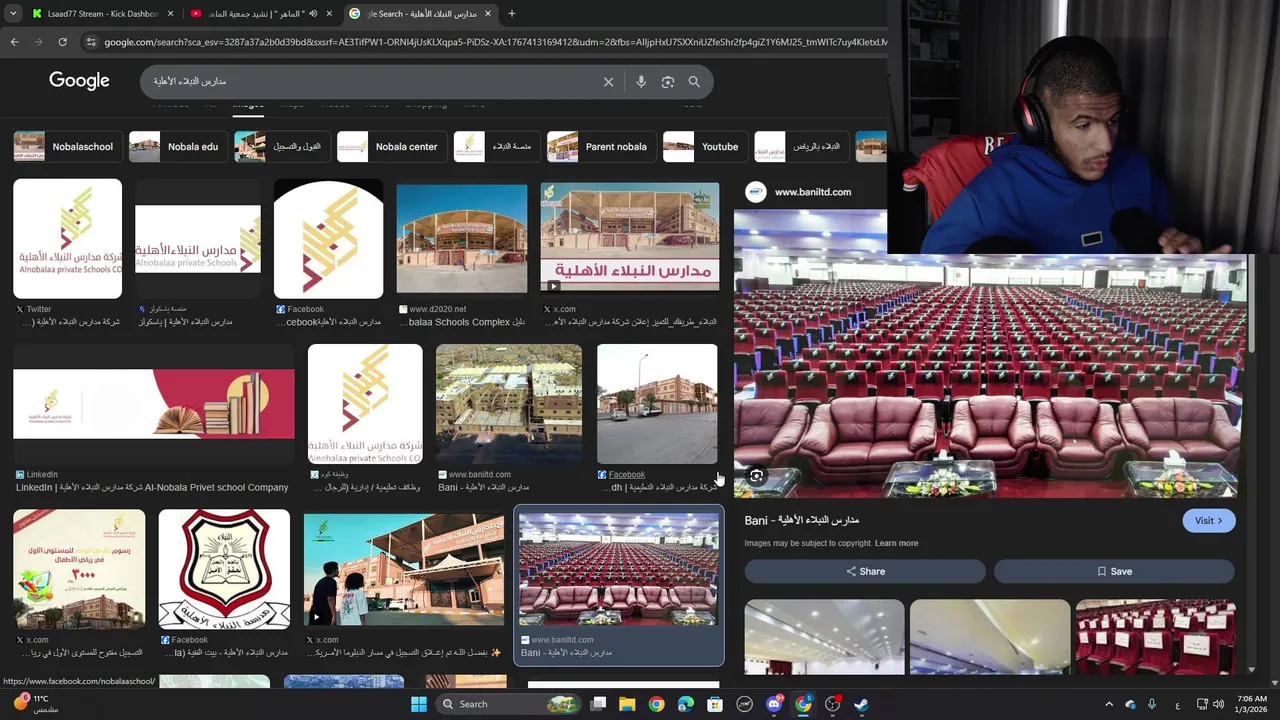Click the Google logo
Screen dimensions: 1280x720
coord(79,81)
